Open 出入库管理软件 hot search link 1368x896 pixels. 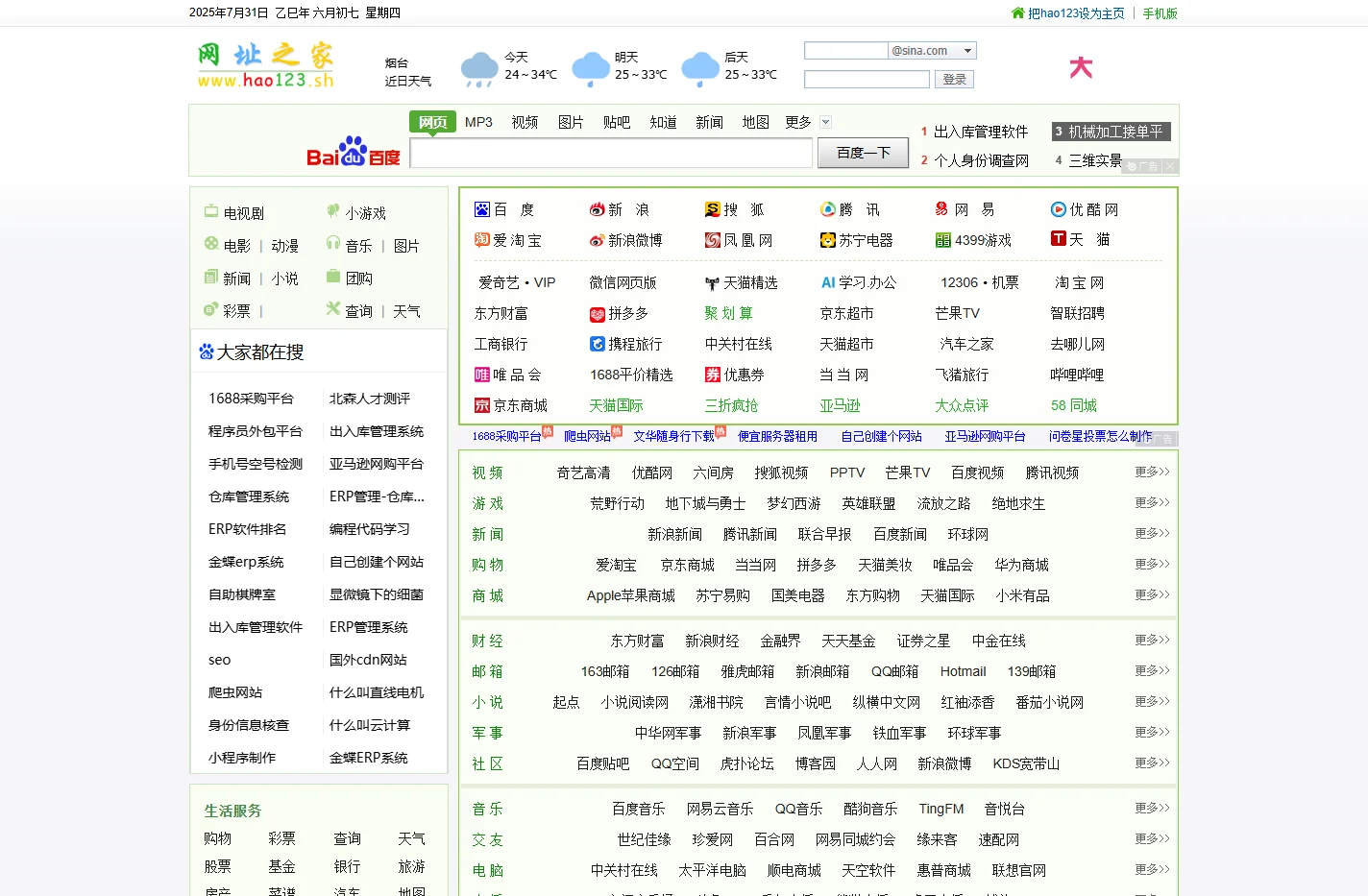981,132
